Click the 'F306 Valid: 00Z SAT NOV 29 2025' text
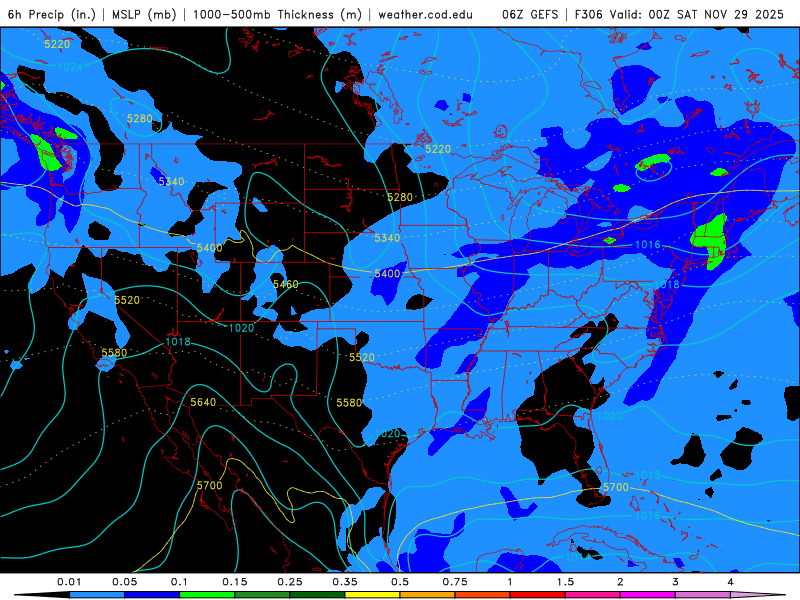The image size is (800, 600). coord(679,14)
